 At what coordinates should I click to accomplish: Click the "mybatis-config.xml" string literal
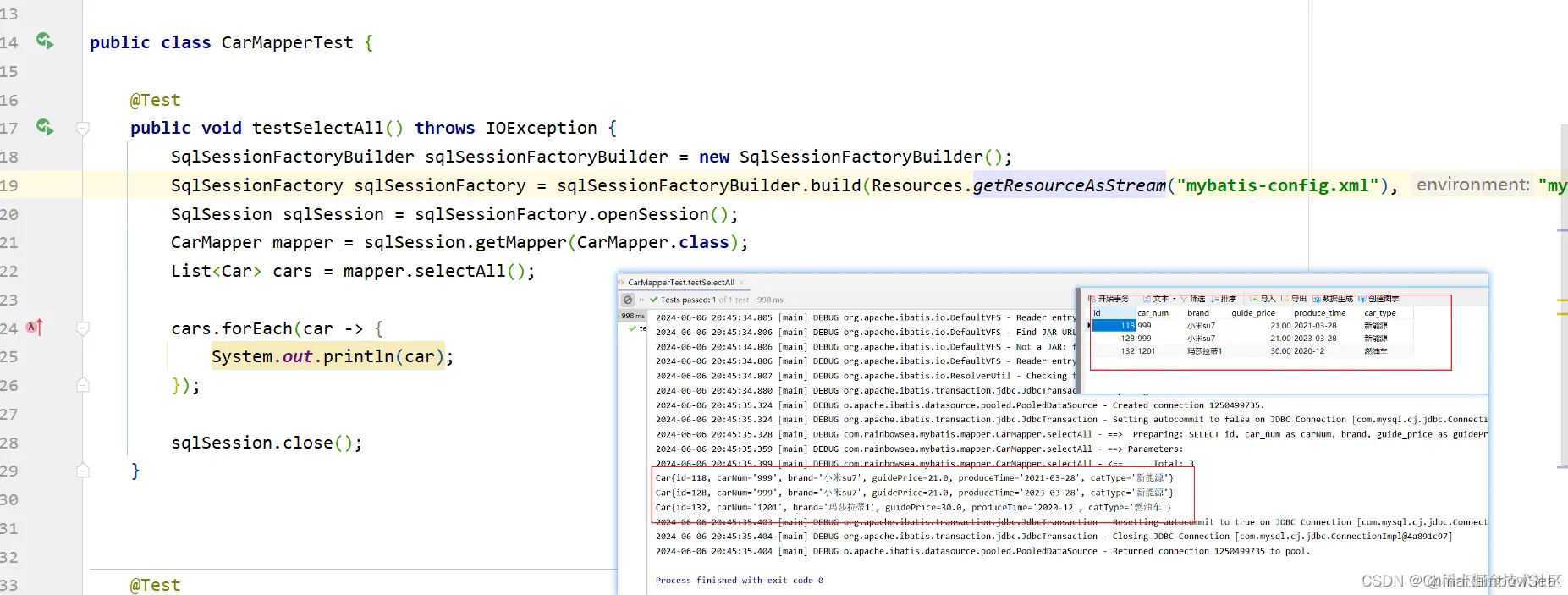click(1278, 185)
